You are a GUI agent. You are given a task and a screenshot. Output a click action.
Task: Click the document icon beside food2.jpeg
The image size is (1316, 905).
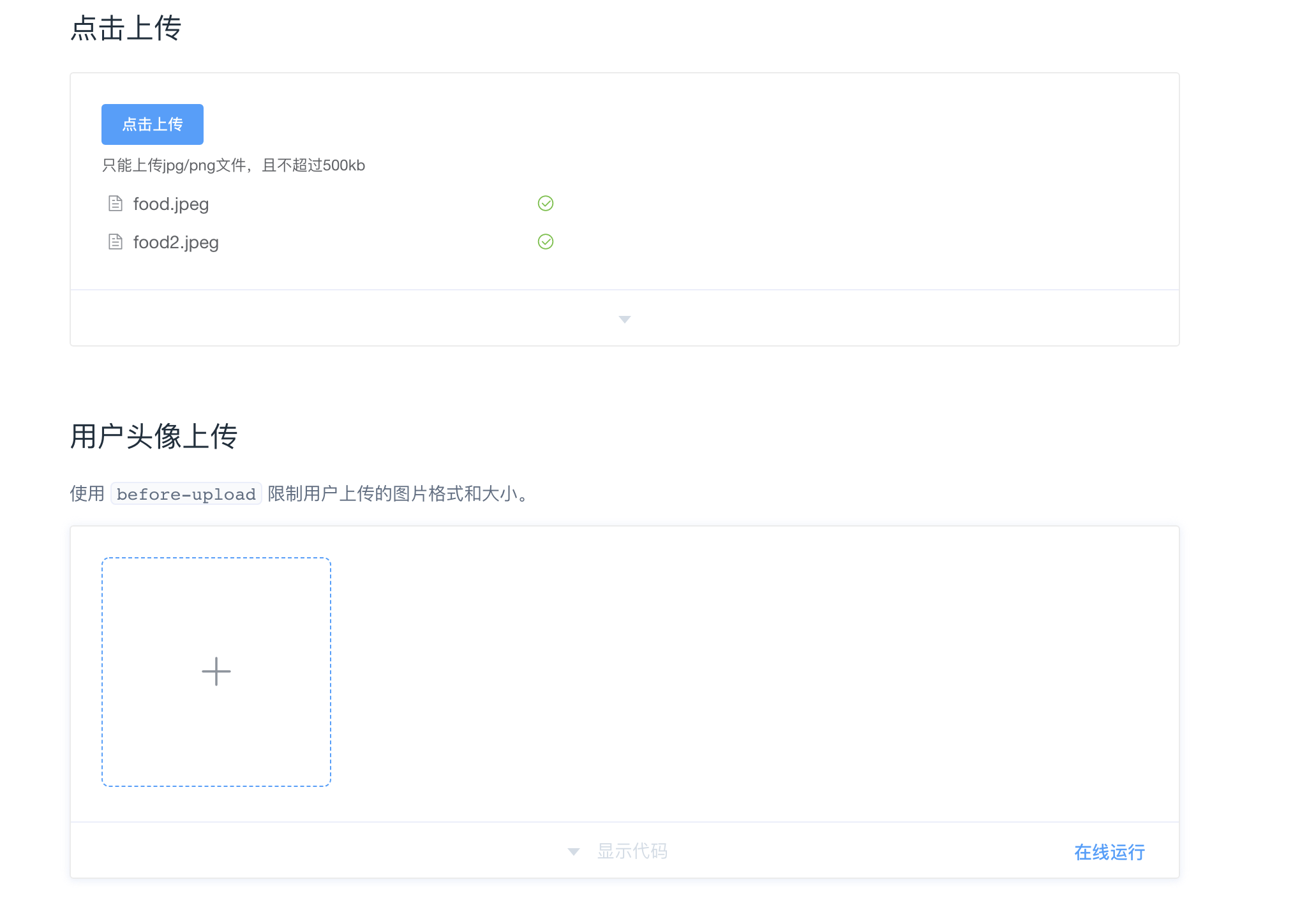pos(116,242)
